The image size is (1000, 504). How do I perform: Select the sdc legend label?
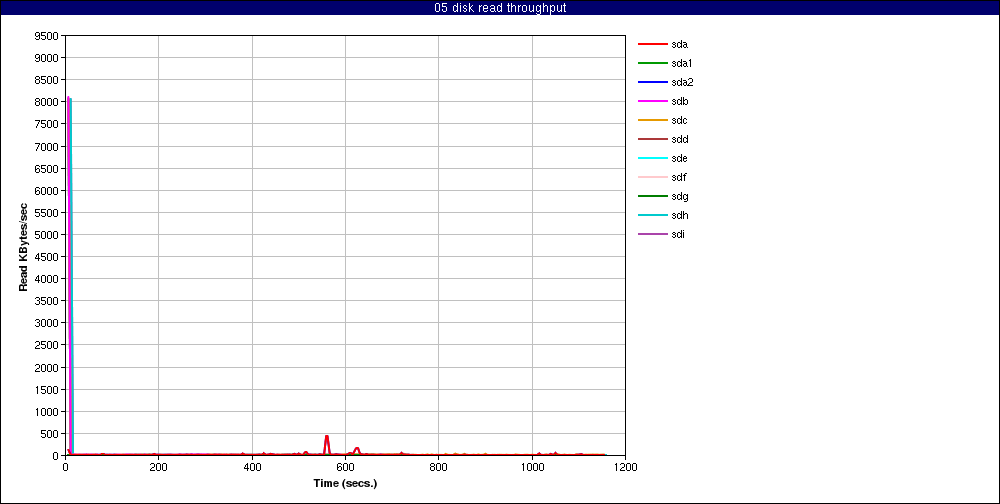coord(679,121)
